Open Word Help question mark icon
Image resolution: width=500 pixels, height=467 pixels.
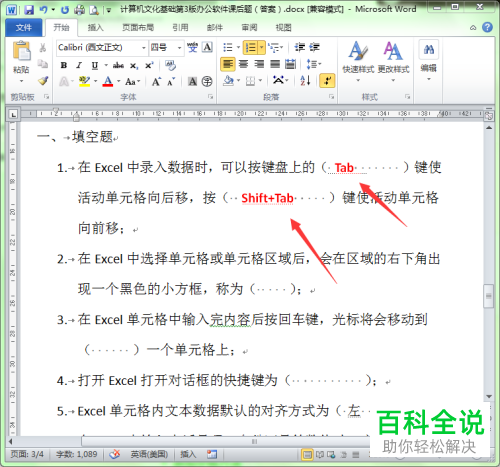point(487,27)
